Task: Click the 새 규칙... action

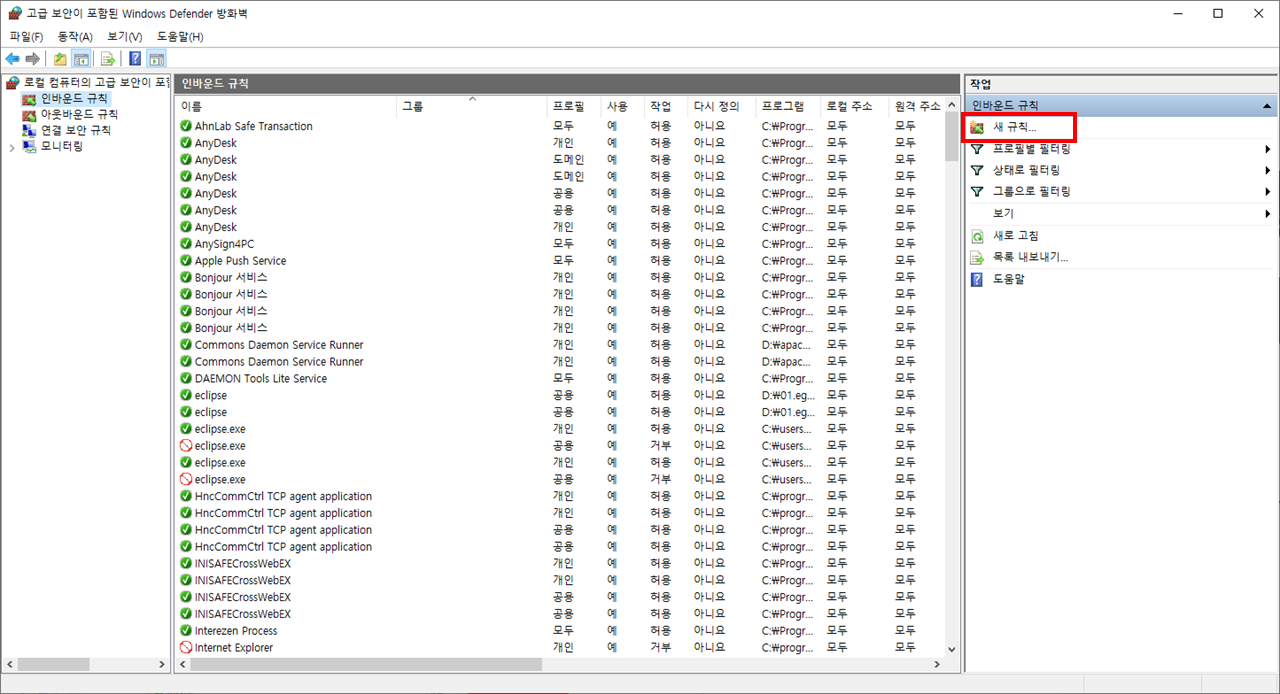Action: coord(1014,127)
